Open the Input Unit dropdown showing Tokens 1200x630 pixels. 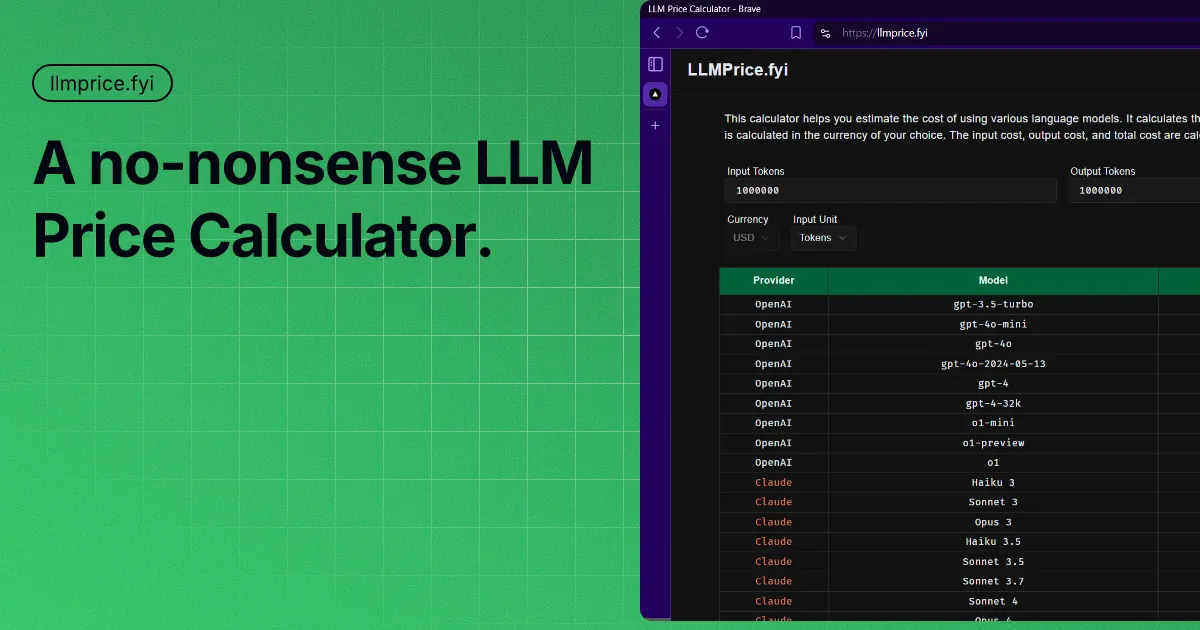point(822,238)
